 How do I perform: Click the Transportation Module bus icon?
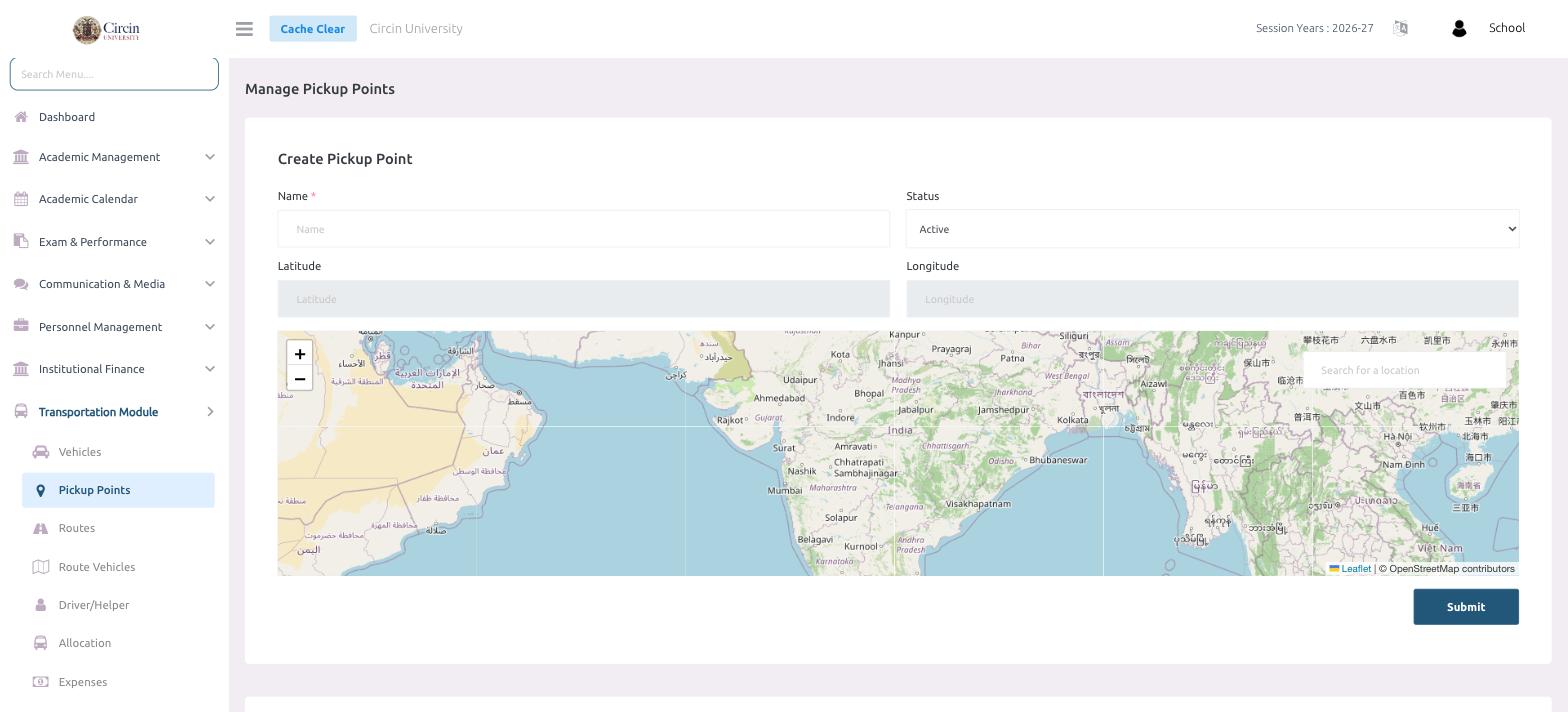[x=21, y=411]
